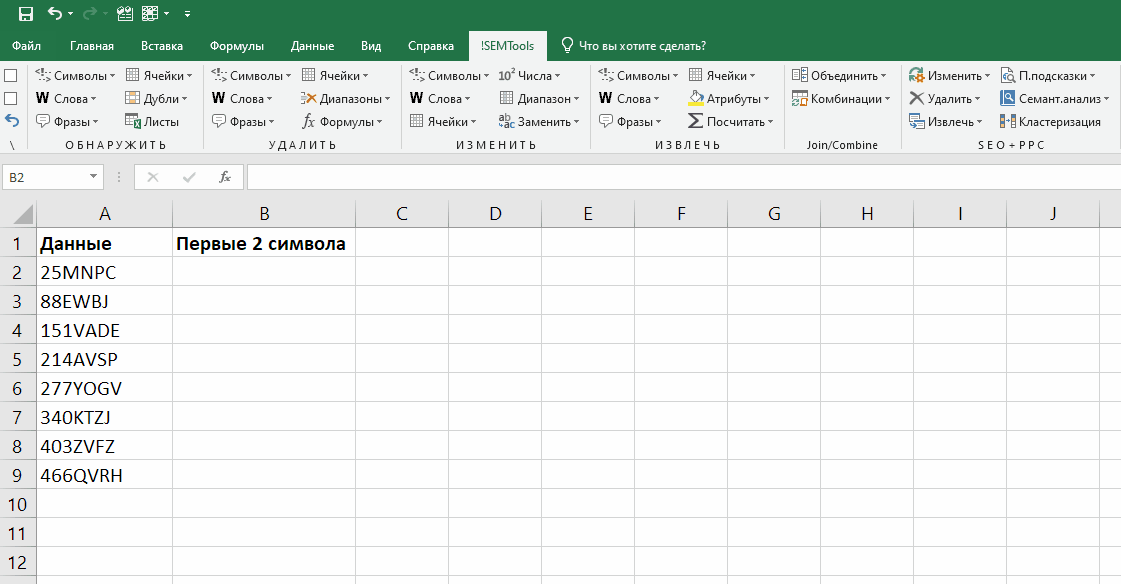Open Символы dropdown in ИЗМЕНИТЬ group
Screen dimensions: 1121x584
pyautogui.click(x=449, y=76)
